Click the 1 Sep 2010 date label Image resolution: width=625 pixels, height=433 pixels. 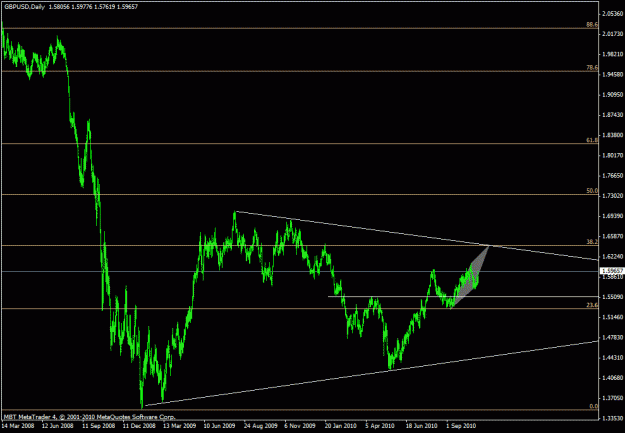point(462,426)
